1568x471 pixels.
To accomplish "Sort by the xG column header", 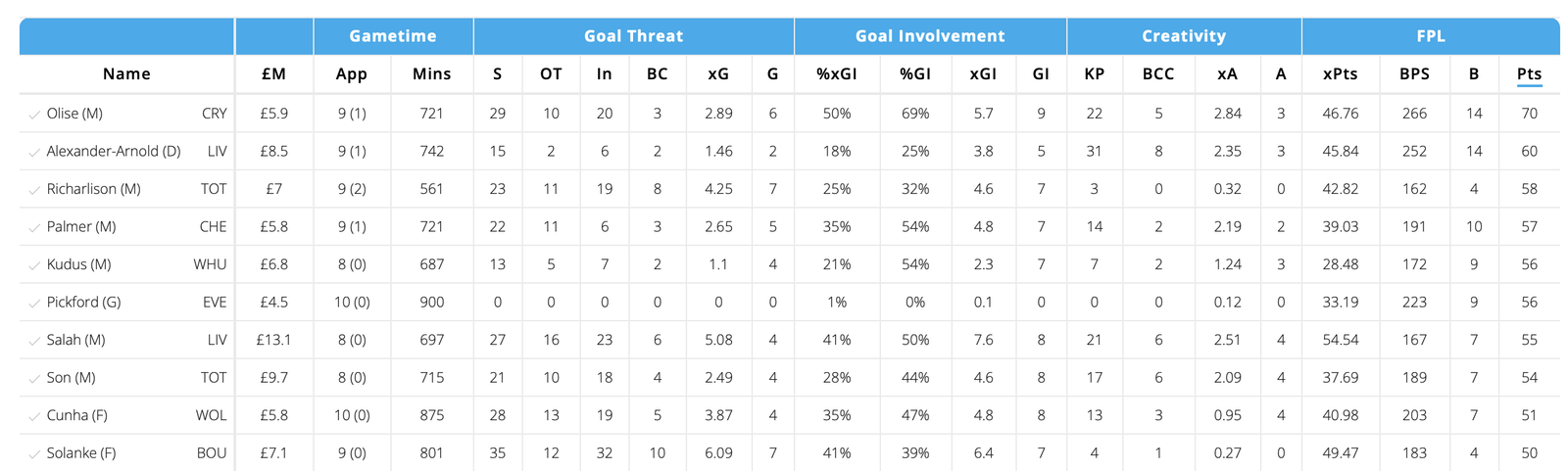I will click(718, 74).
